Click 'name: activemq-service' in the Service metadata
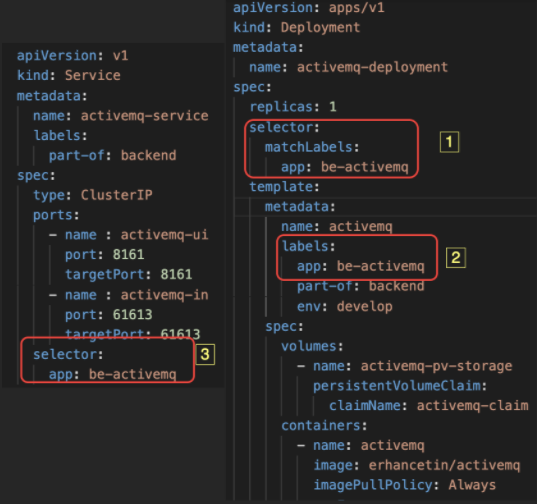Screen dimensions: 537x504 pyautogui.click(x=121, y=116)
